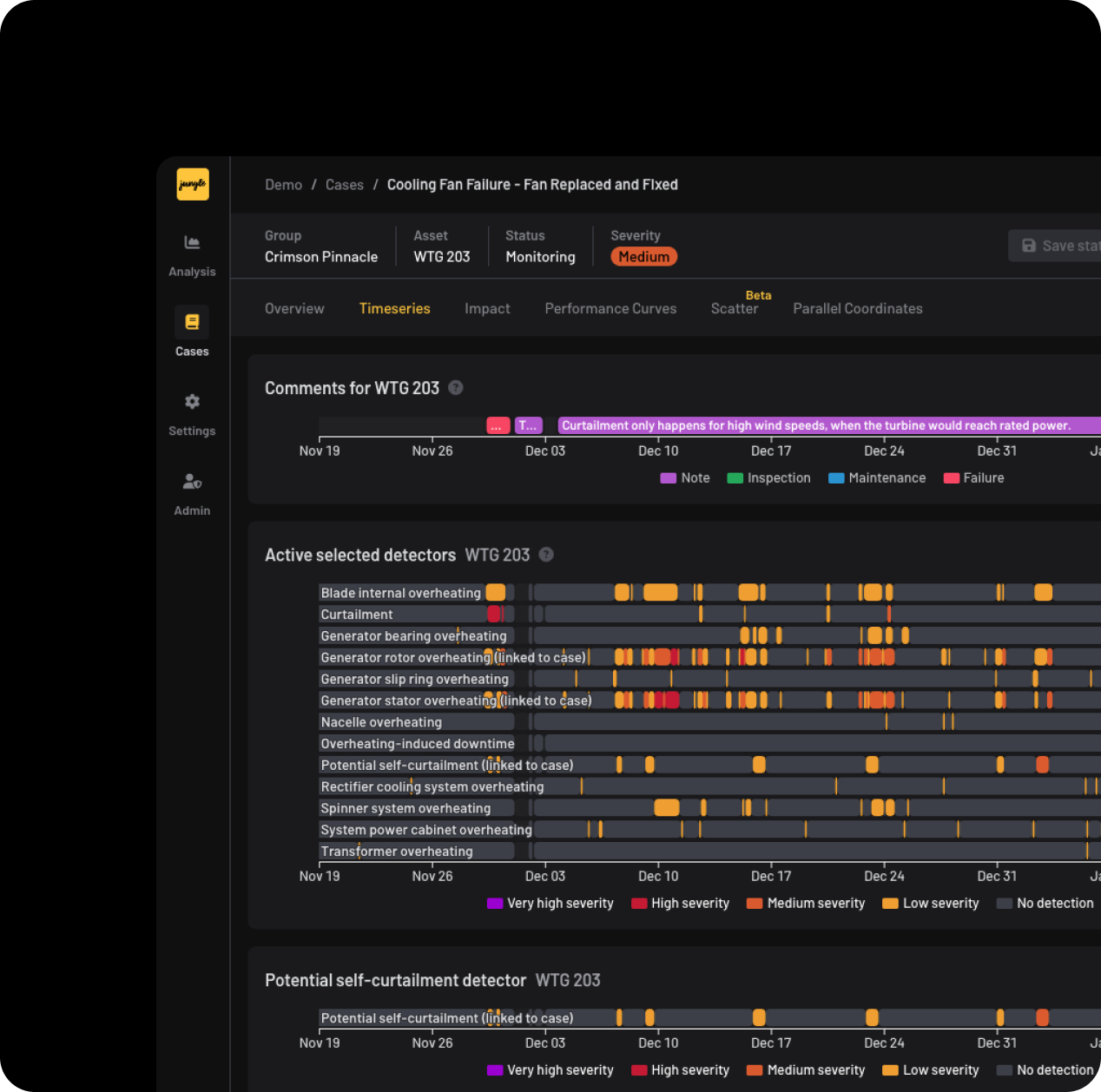Viewport: 1101px width, 1092px height.
Task: Open the Admin user icon
Action: [x=192, y=481]
